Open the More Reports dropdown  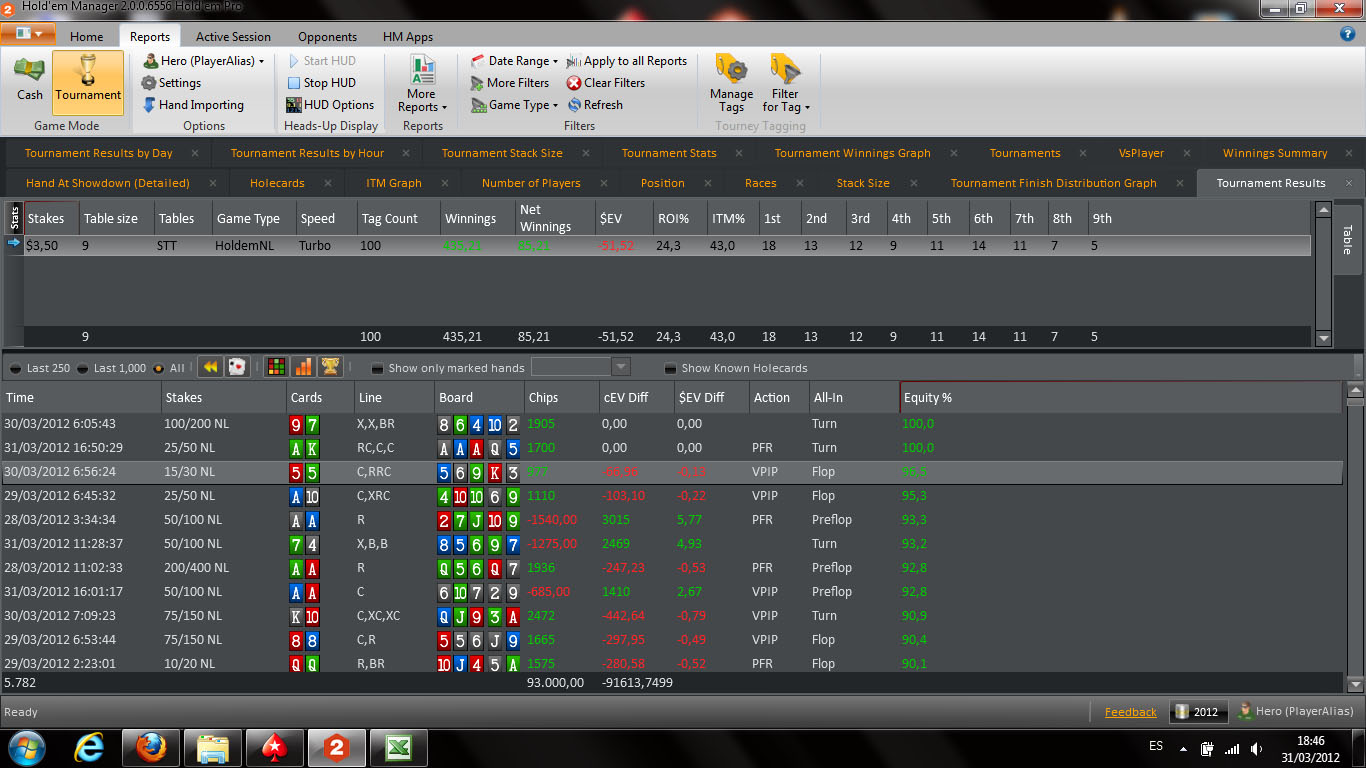pos(422,84)
